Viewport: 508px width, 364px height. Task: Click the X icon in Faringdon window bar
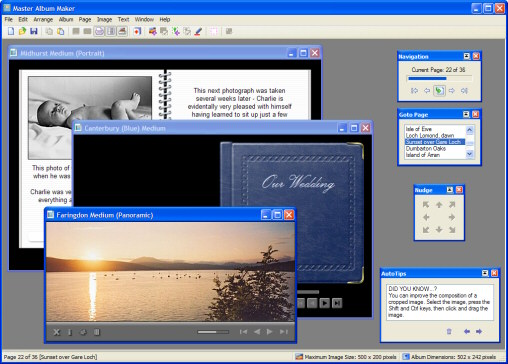click(57, 332)
